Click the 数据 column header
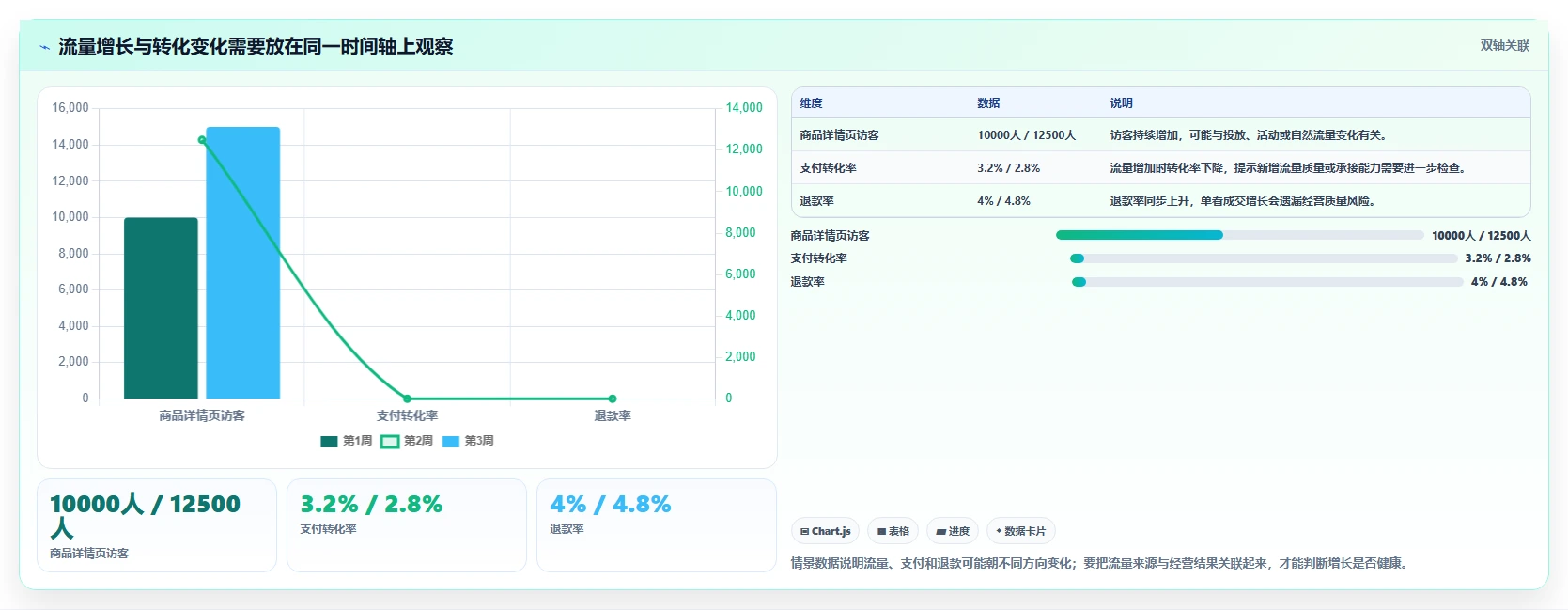 point(988,103)
